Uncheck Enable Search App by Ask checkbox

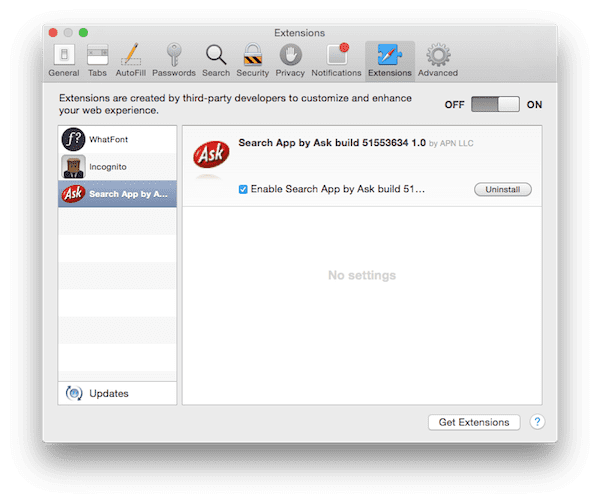tap(244, 189)
